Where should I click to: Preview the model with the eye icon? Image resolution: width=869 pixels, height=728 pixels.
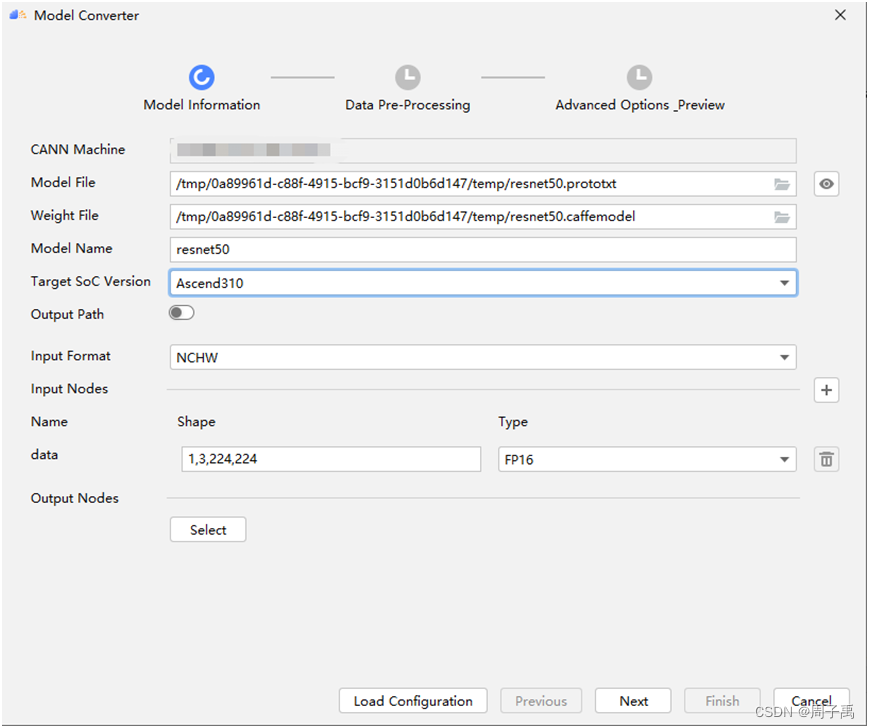point(826,183)
